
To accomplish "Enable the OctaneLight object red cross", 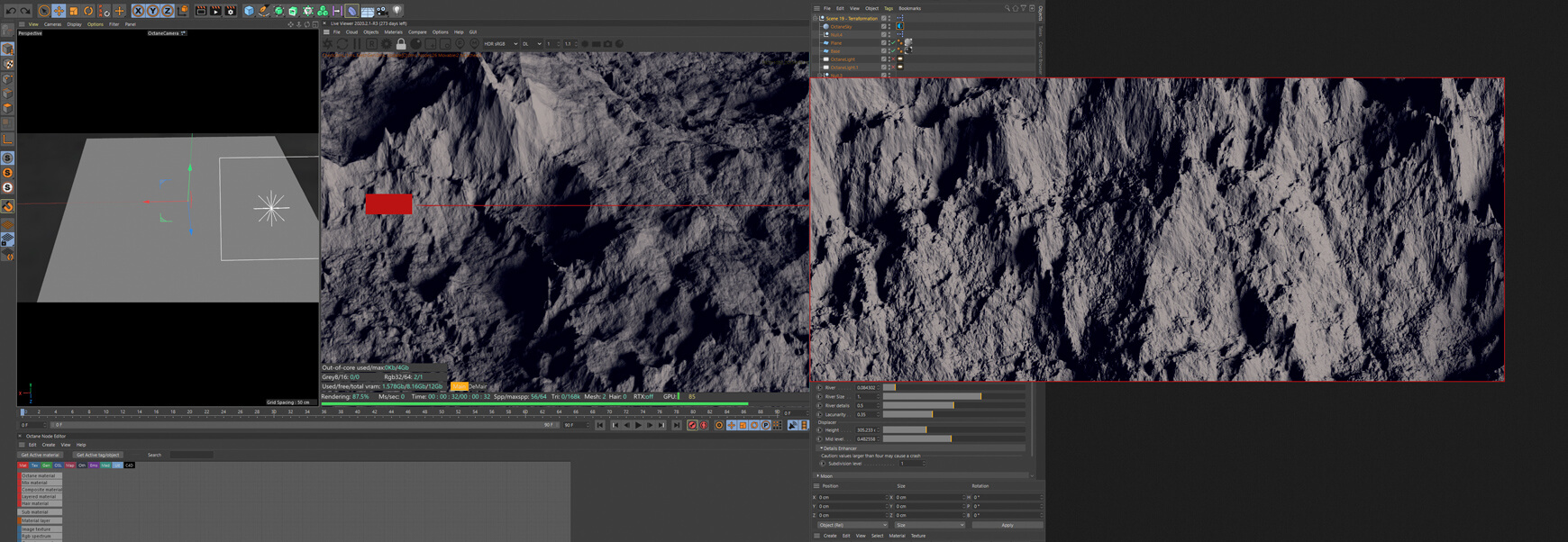I will point(892,59).
